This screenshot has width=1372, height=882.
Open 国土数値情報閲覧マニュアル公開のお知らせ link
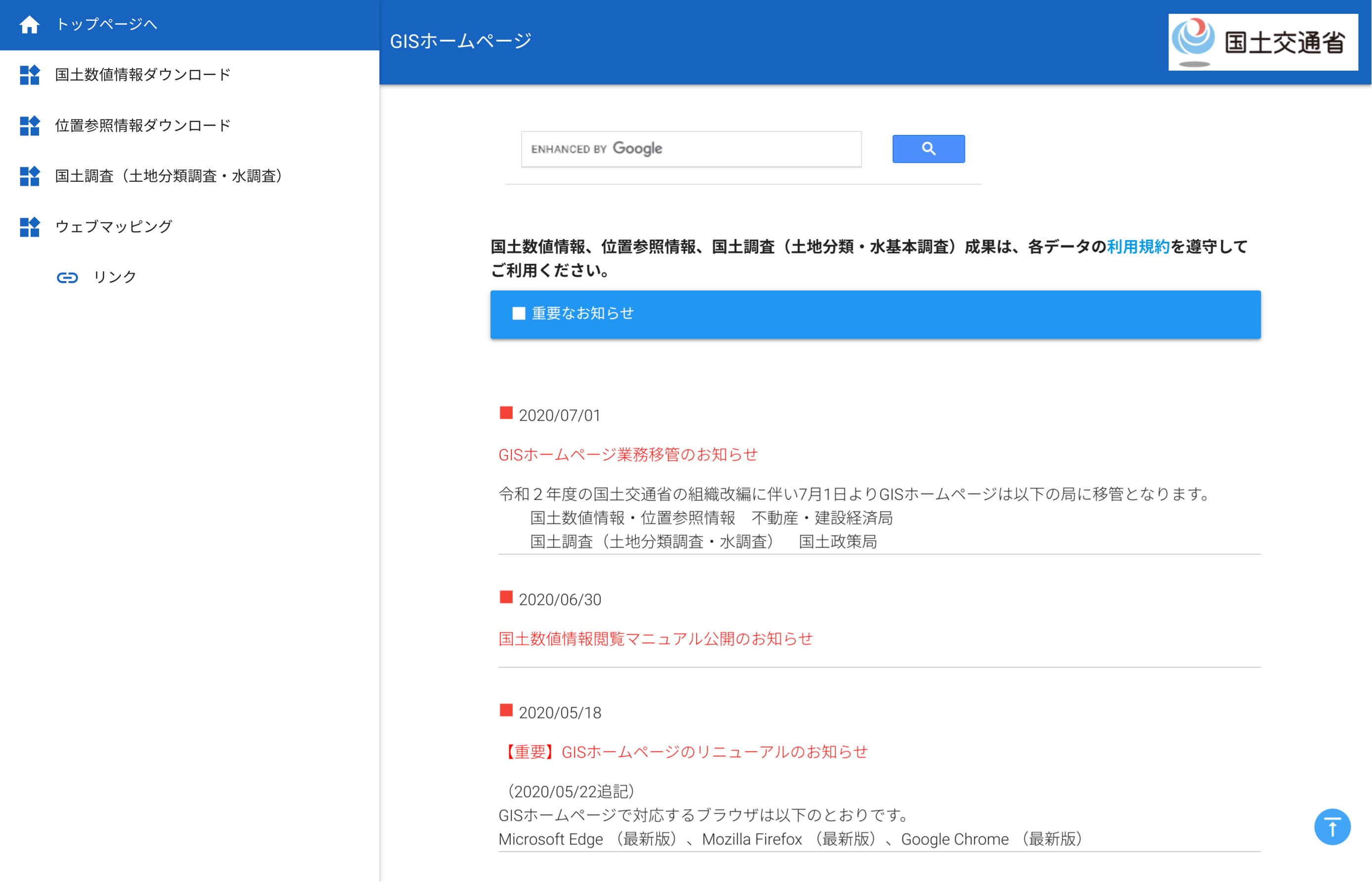point(655,639)
